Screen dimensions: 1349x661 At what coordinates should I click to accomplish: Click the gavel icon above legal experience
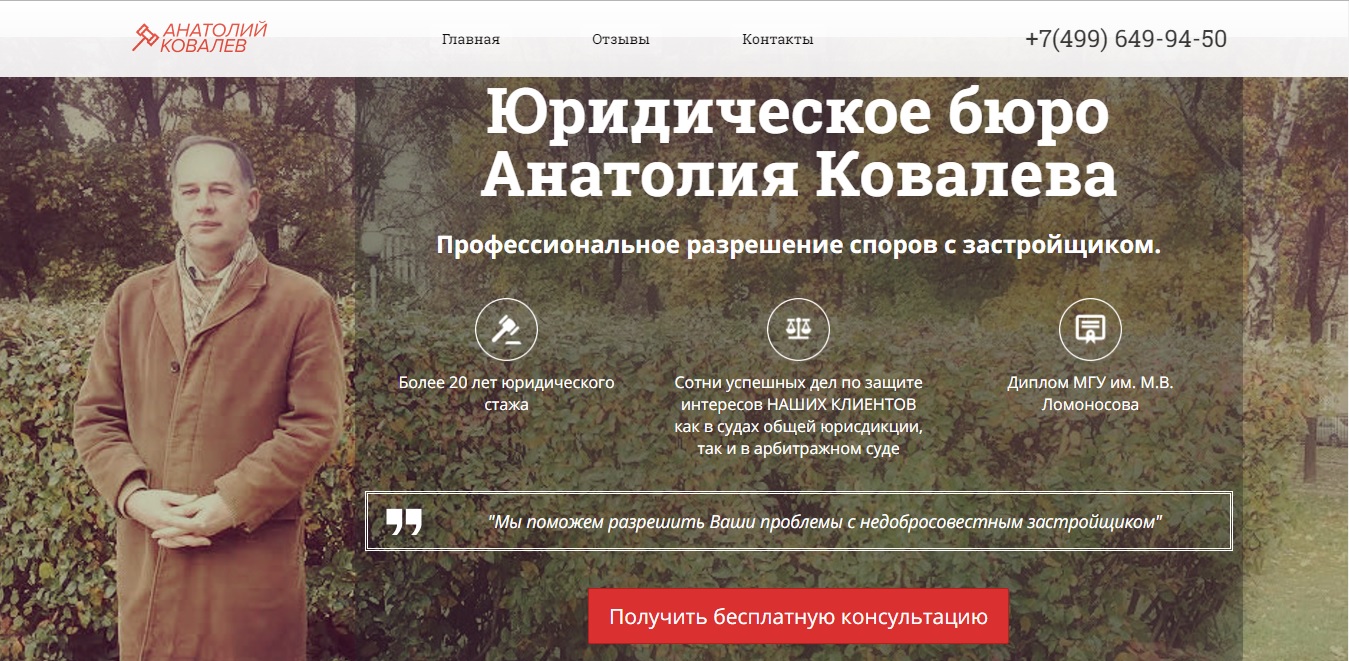tap(506, 329)
